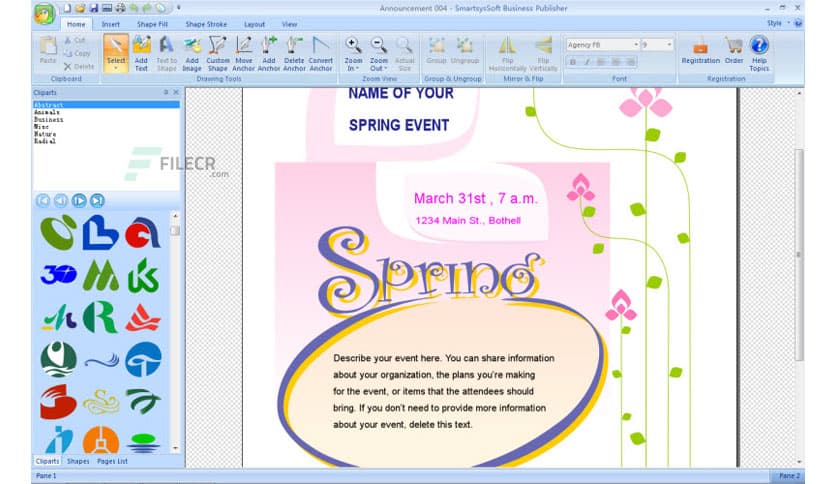Pin the Cliparts panel with auto-hide button

coord(166,92)
